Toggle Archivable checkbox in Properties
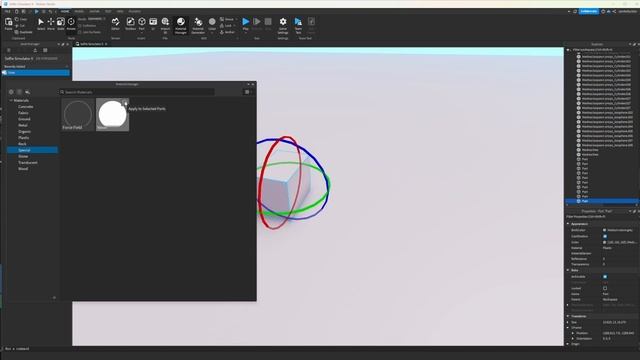Viewport: 640px width, 360px height. click(x=605, y=277)
